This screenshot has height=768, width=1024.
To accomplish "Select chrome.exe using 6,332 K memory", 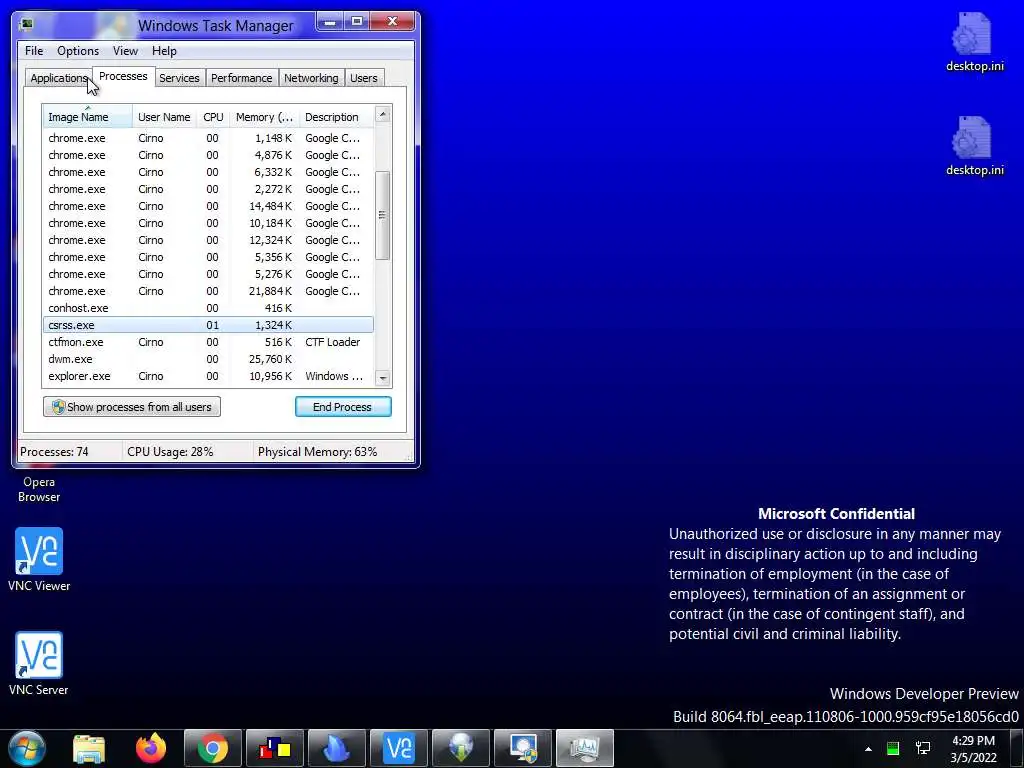I will pyautogui.click(x=208, y=172).
